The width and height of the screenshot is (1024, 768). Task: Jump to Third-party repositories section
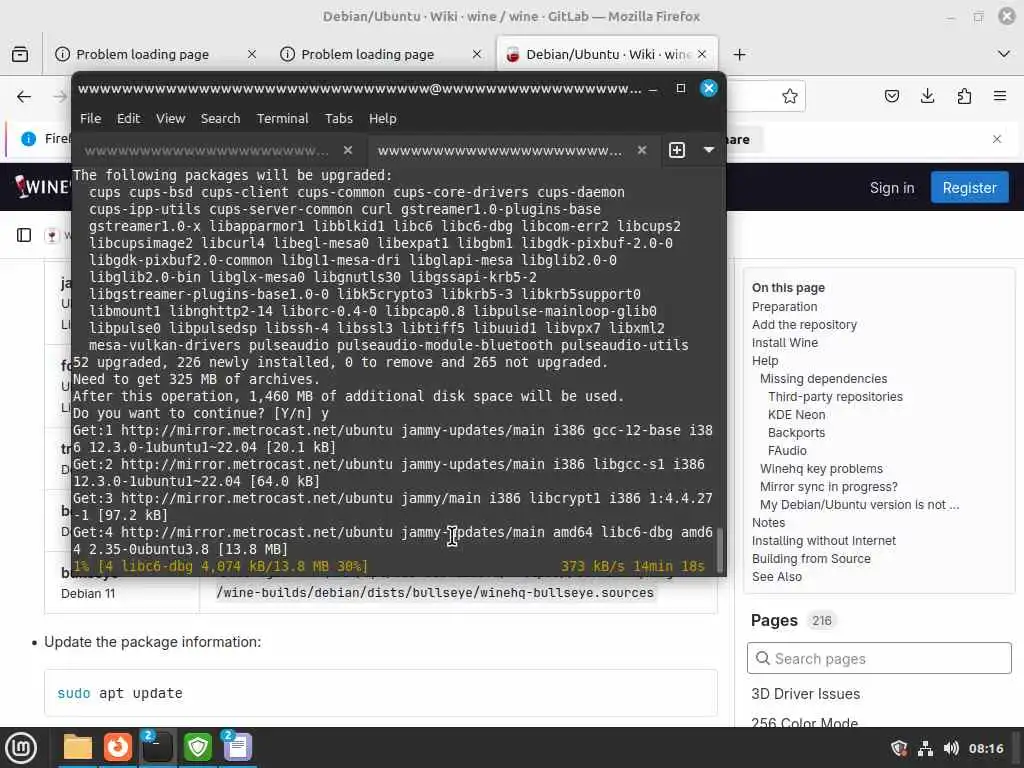835,397
